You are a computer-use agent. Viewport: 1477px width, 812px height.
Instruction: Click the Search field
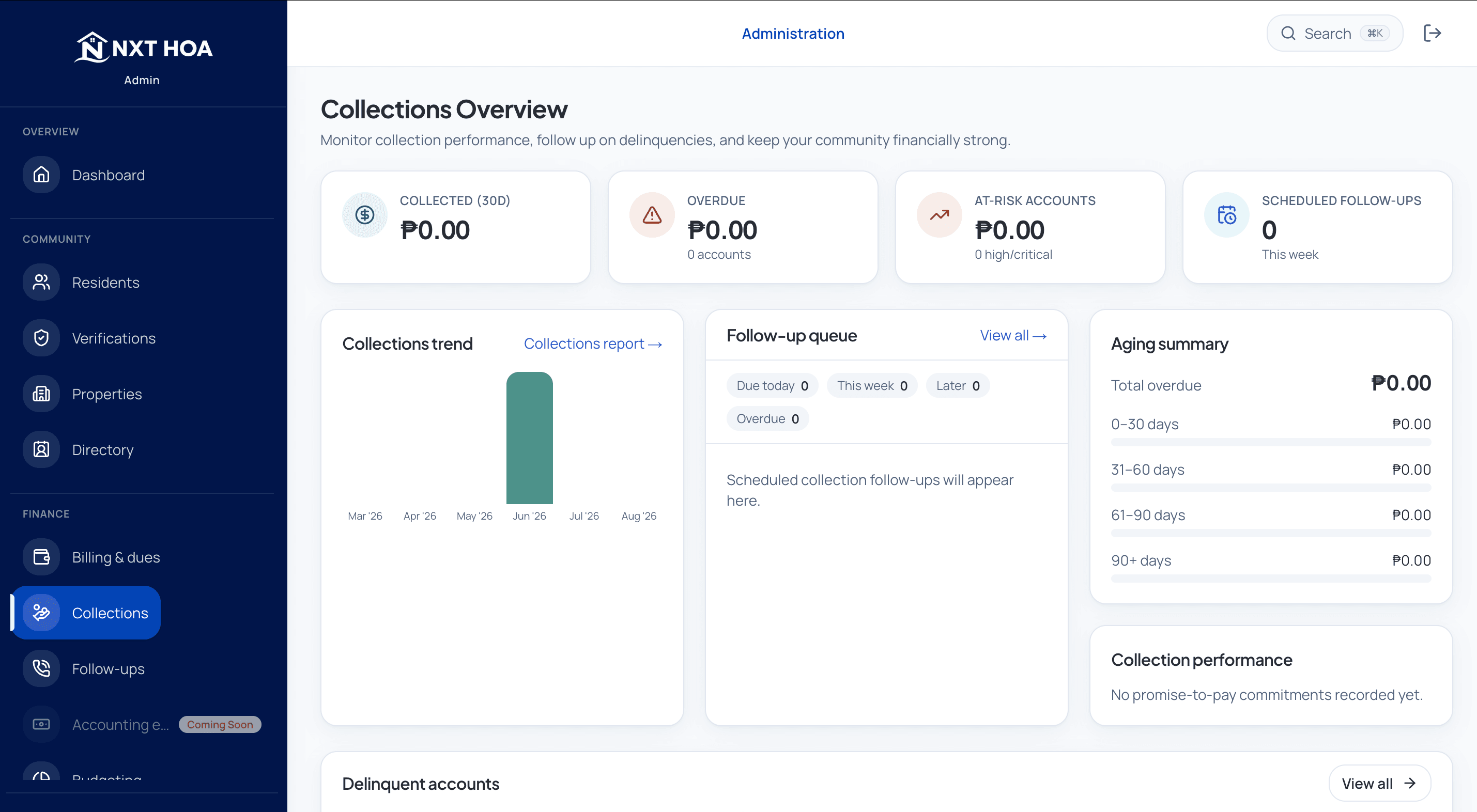1334,33
